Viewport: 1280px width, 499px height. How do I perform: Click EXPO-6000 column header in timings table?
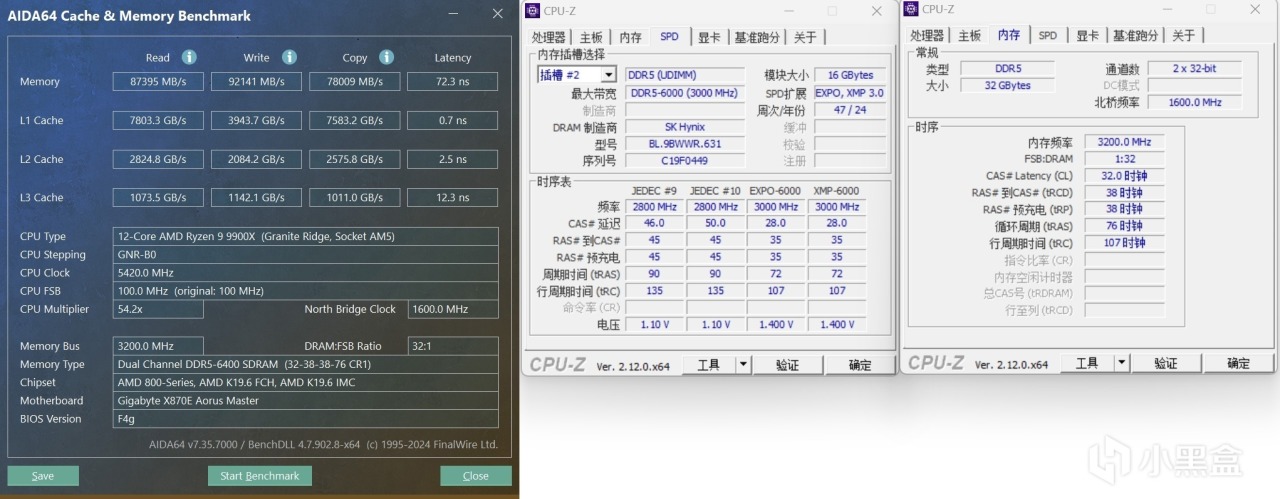point(775,190)
